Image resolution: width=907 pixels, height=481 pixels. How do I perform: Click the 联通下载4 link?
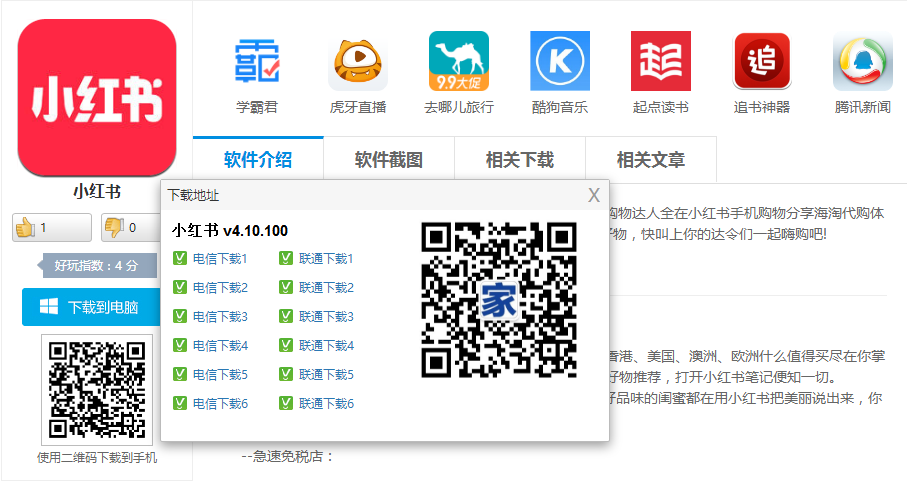[326, 345]
